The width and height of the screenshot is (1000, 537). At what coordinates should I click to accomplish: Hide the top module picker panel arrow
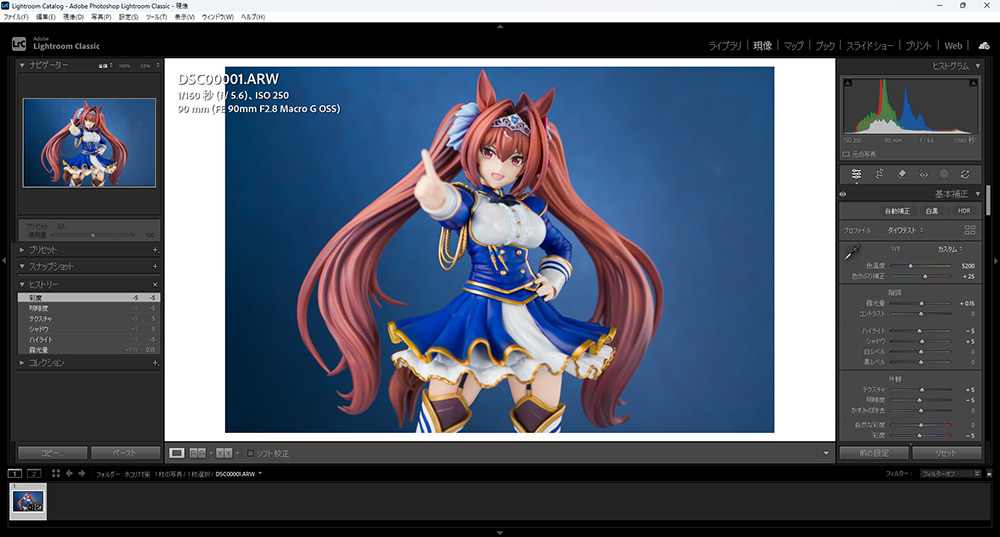tap(500, 27)
